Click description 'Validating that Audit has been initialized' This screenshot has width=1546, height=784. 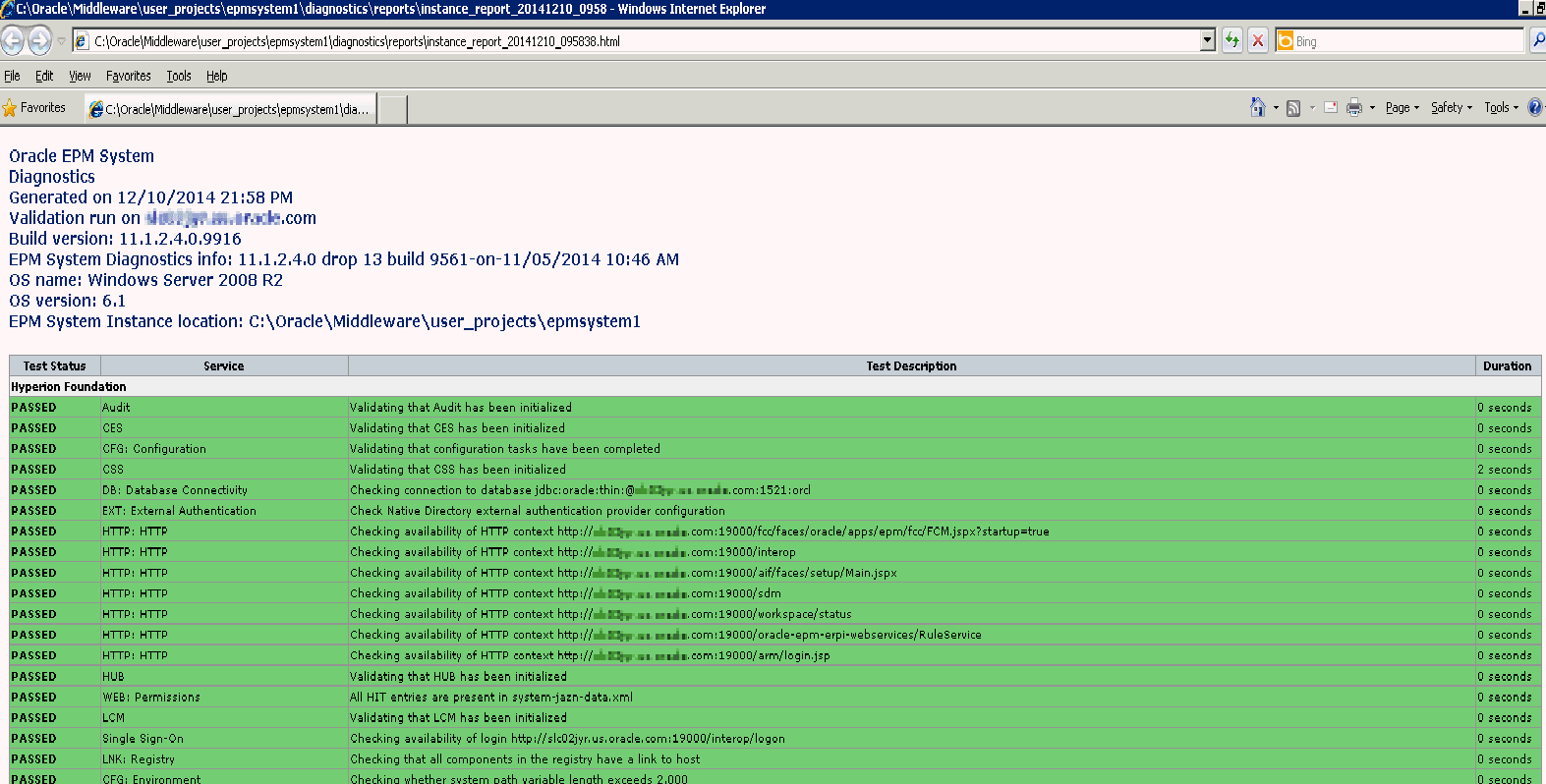[461, 407]
